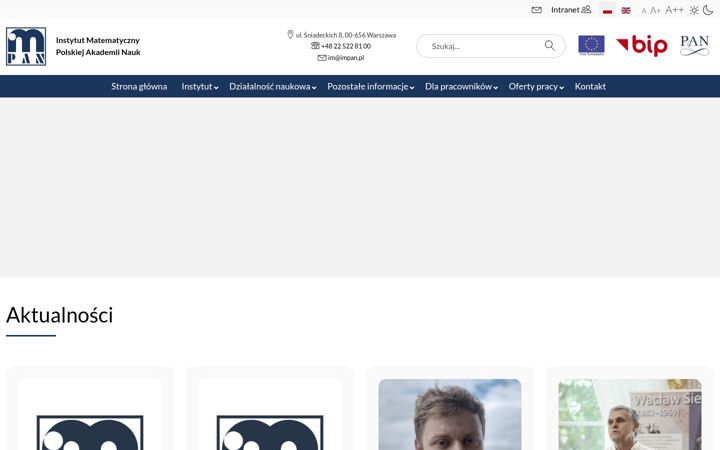Switch language to English flag

[625, 10]
